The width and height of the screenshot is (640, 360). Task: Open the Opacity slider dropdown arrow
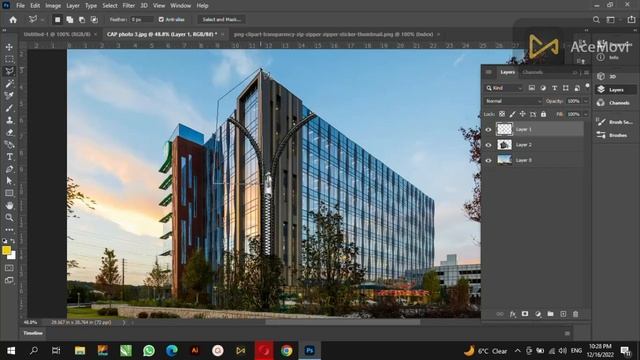click(586, 101)
